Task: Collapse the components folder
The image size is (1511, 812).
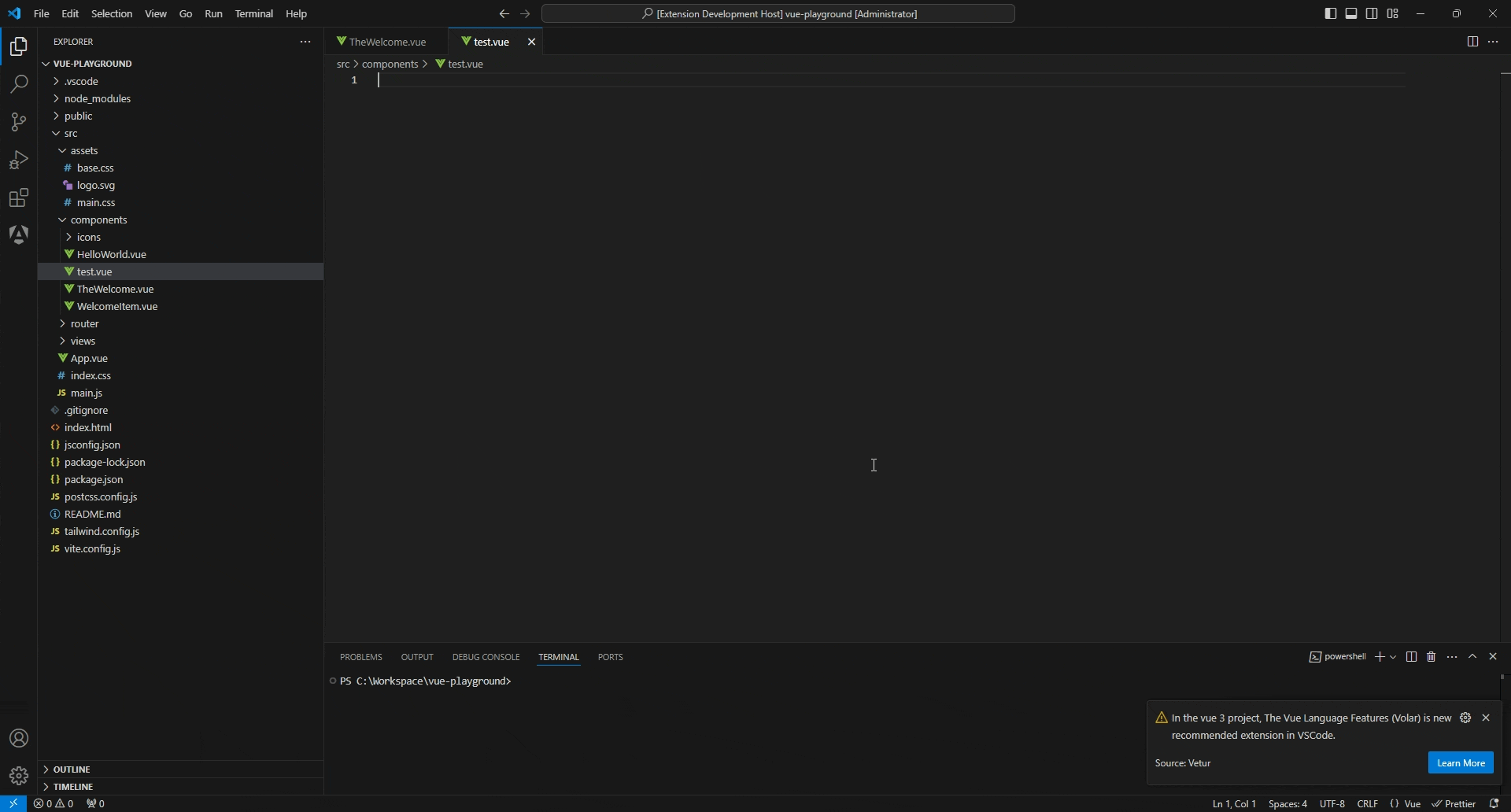Action: tap(180, 220)
